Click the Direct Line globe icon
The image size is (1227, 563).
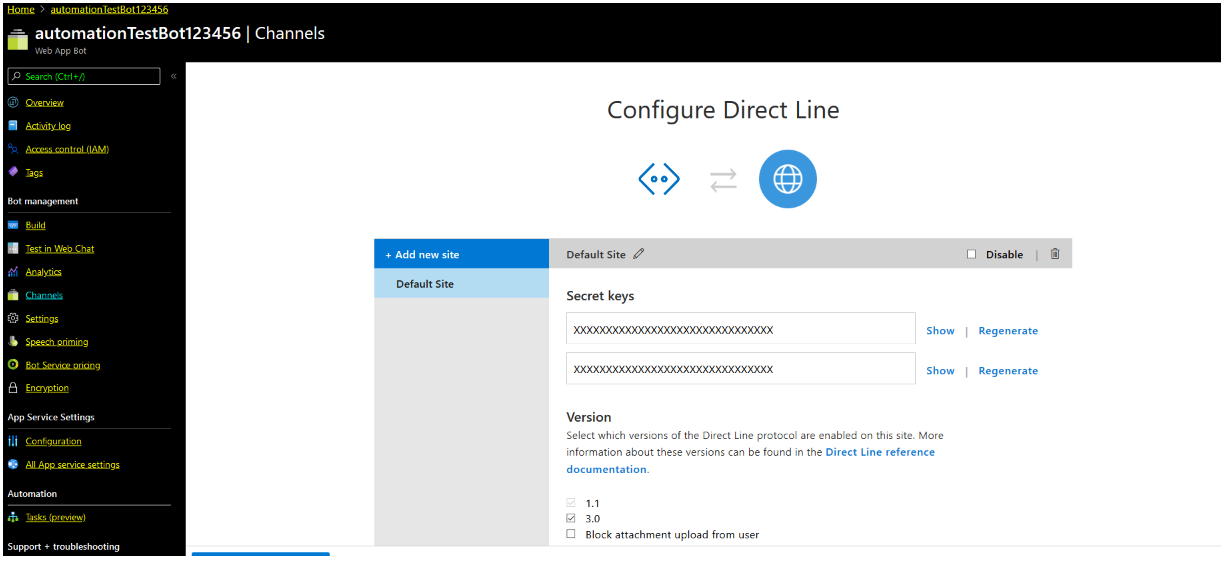[x=788, y=179]
